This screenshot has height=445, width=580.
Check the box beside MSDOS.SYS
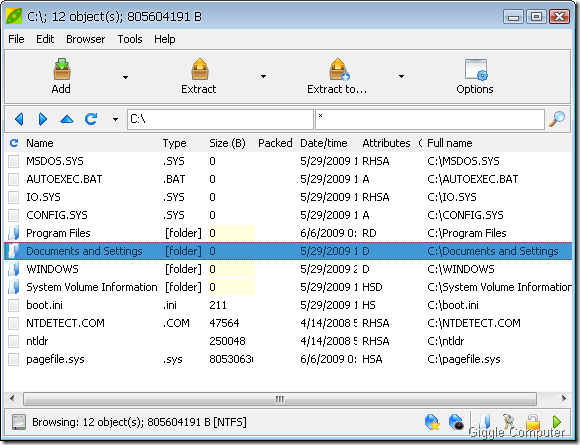click(14, 161)
